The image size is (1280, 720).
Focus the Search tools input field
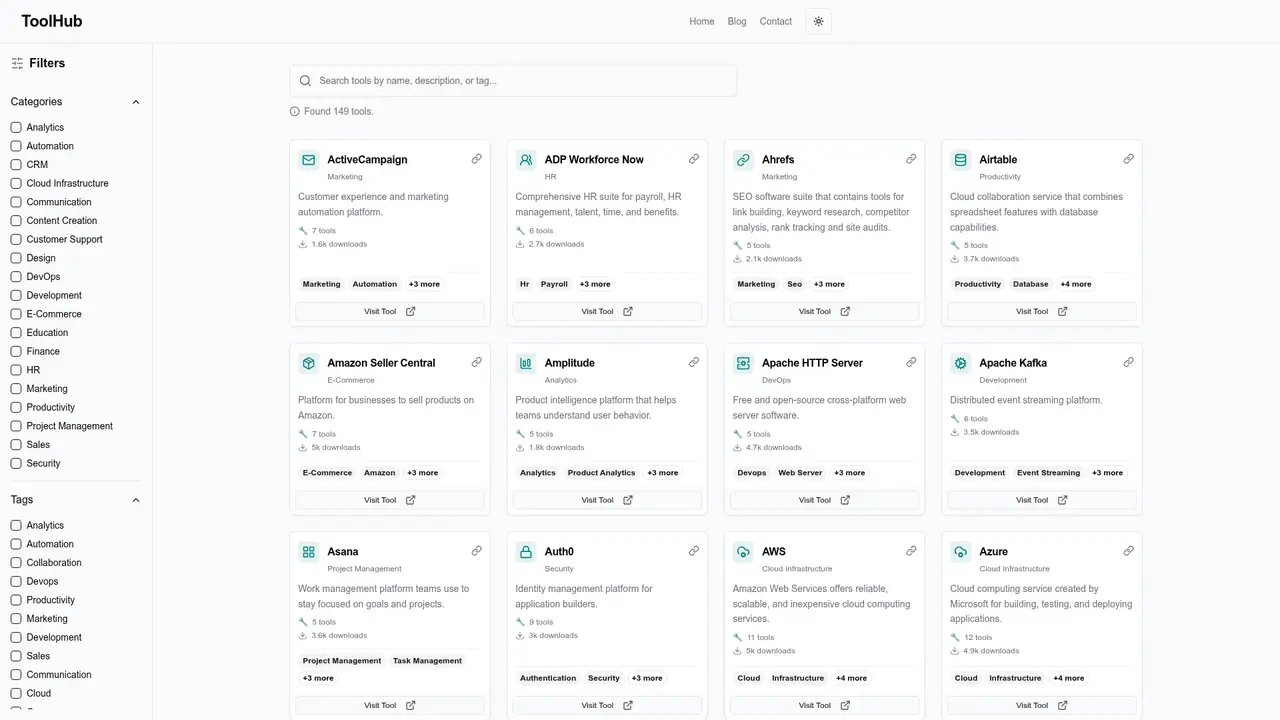click(513, 81)
